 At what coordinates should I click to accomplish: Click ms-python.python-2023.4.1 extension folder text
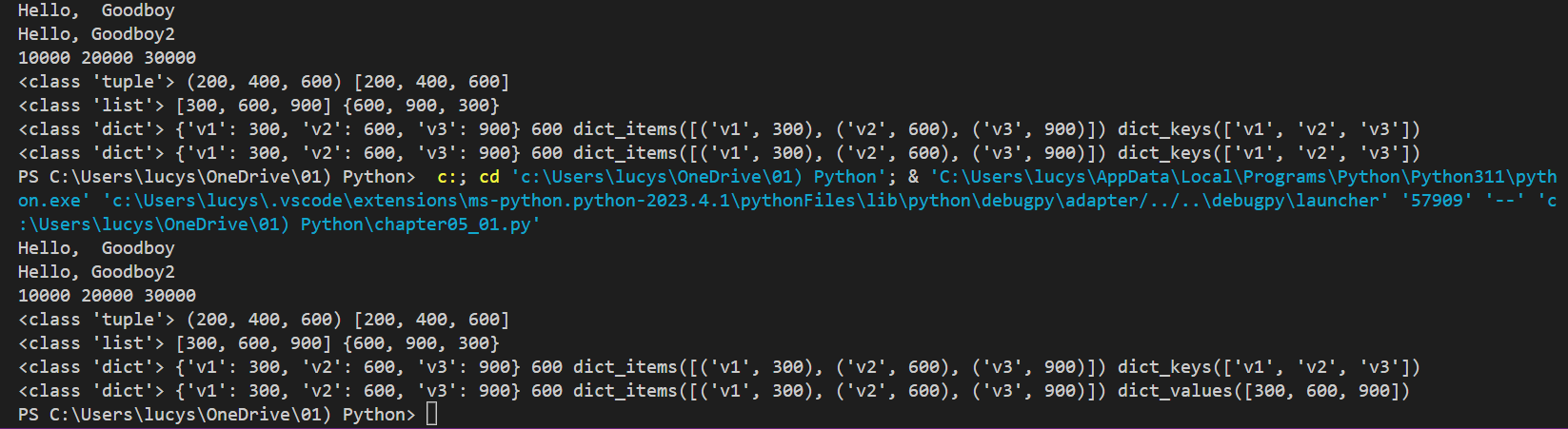[599, 200]
